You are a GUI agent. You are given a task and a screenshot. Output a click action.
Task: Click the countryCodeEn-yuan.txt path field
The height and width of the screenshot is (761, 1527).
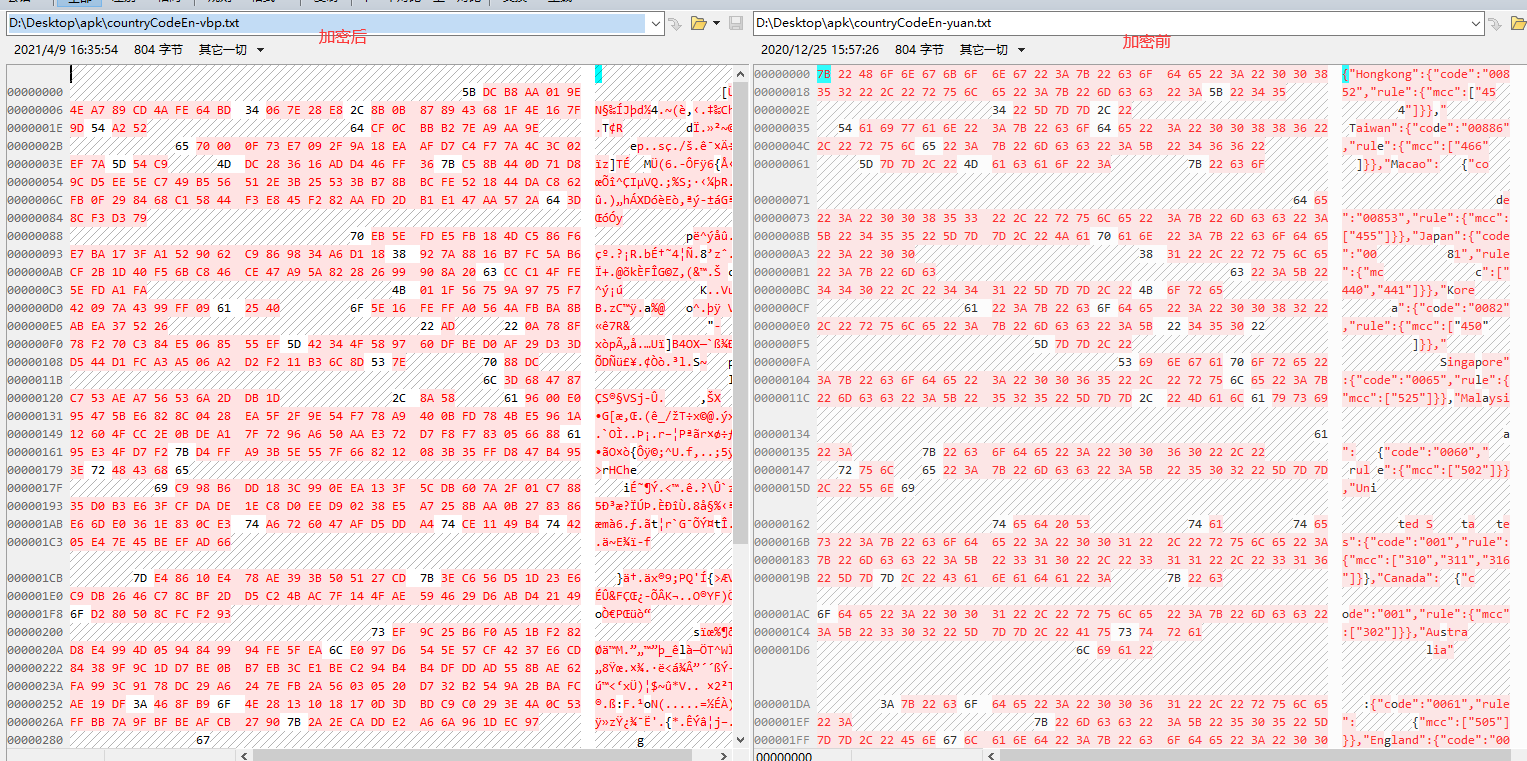pos(1100,22)
